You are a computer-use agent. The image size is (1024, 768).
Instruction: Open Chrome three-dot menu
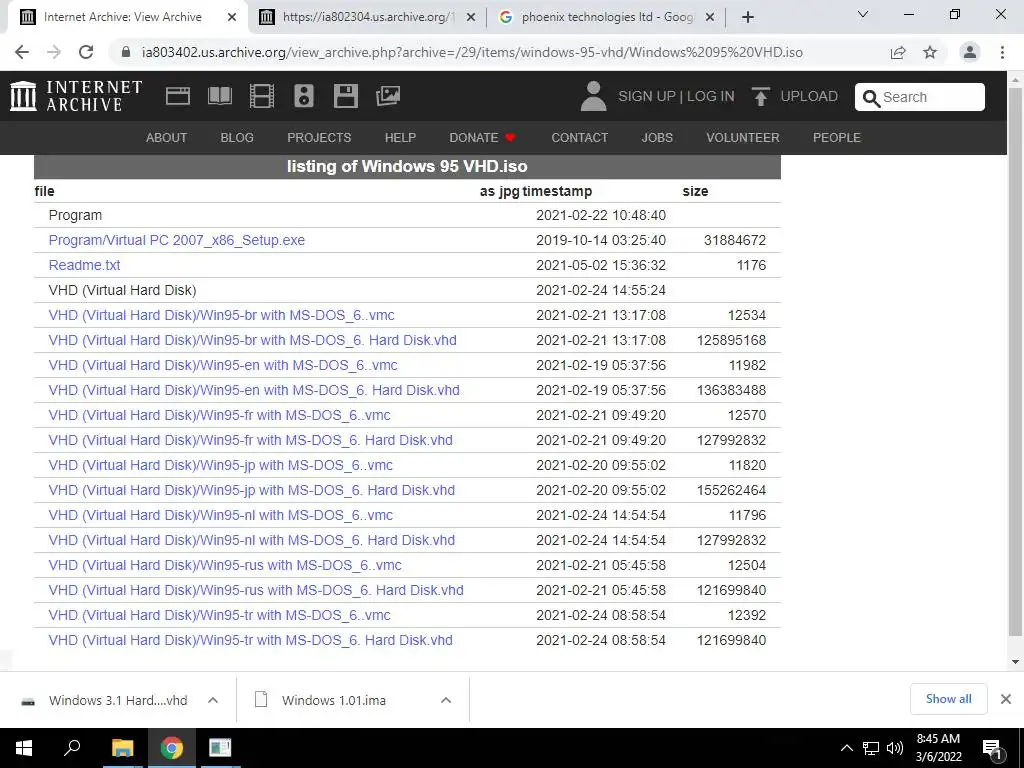click(1002, 52)
